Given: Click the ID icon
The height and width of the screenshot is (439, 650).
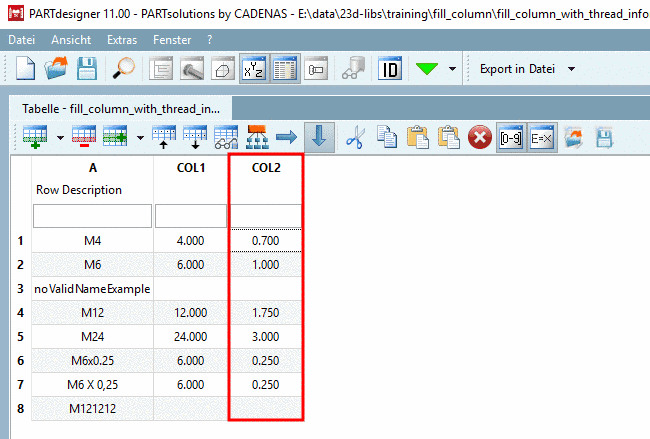Looking at the screenshot, I should (390, 68).
